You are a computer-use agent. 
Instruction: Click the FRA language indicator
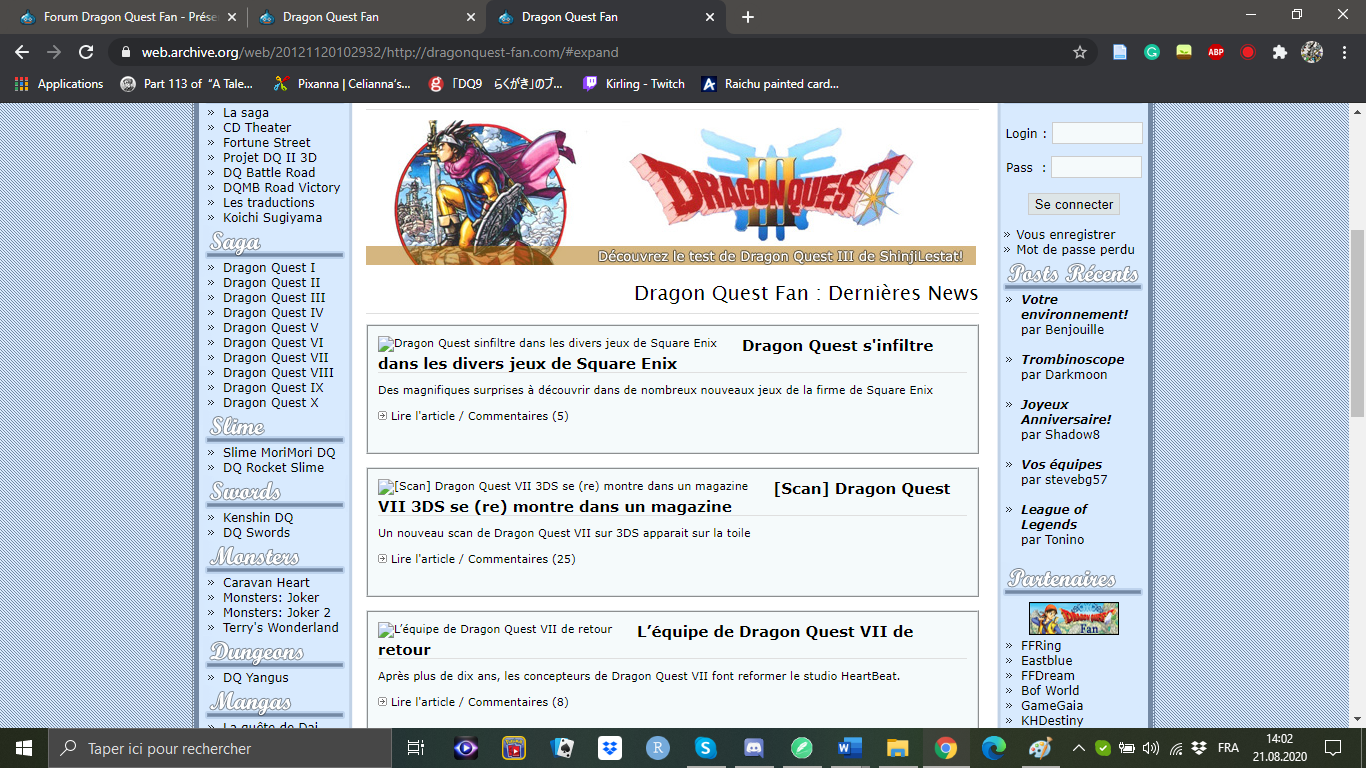tap(1228, 748)
